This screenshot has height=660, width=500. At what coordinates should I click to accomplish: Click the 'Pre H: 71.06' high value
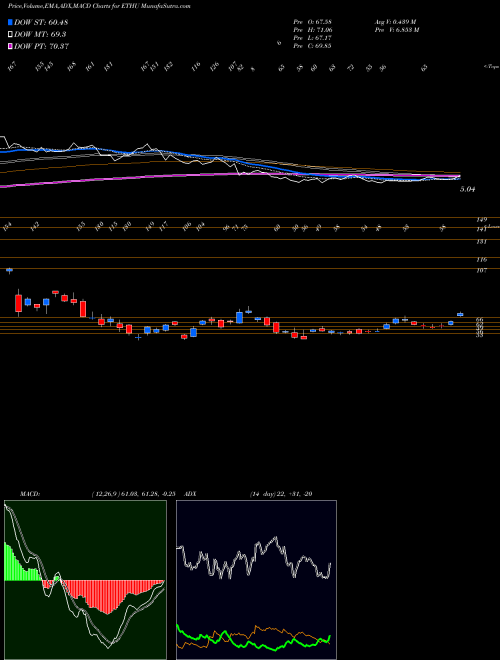tap(312, 30)
